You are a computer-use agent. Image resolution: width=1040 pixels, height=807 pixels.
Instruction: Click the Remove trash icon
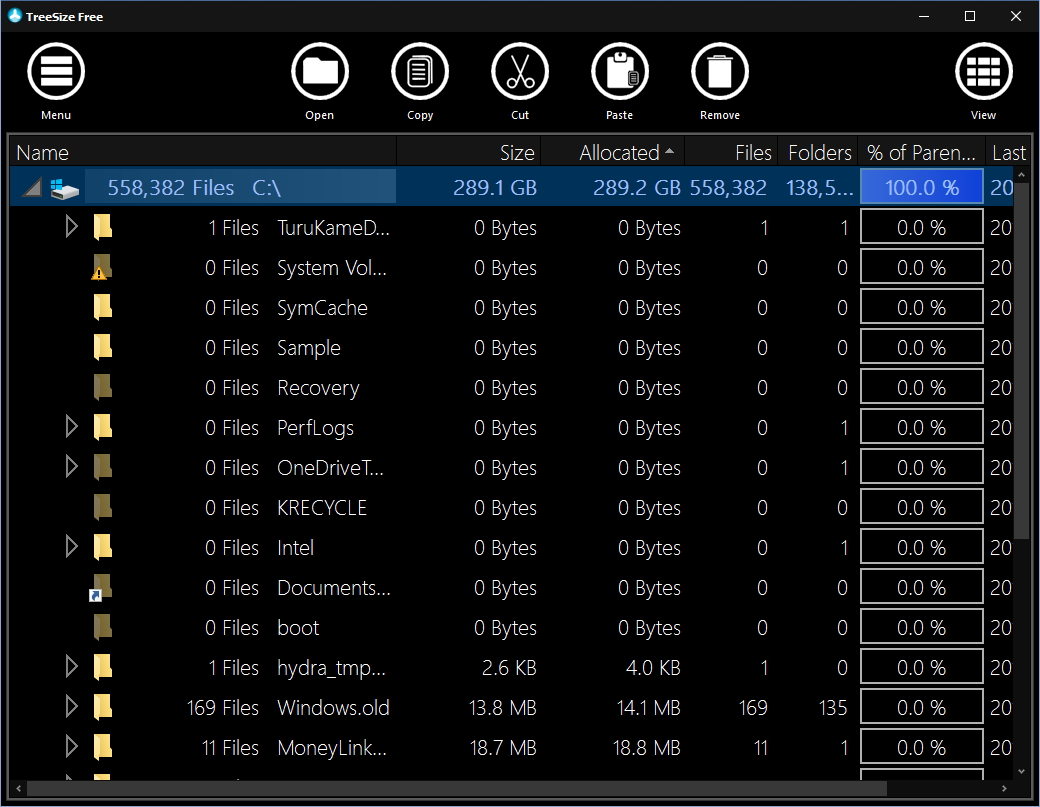[720, 72]
